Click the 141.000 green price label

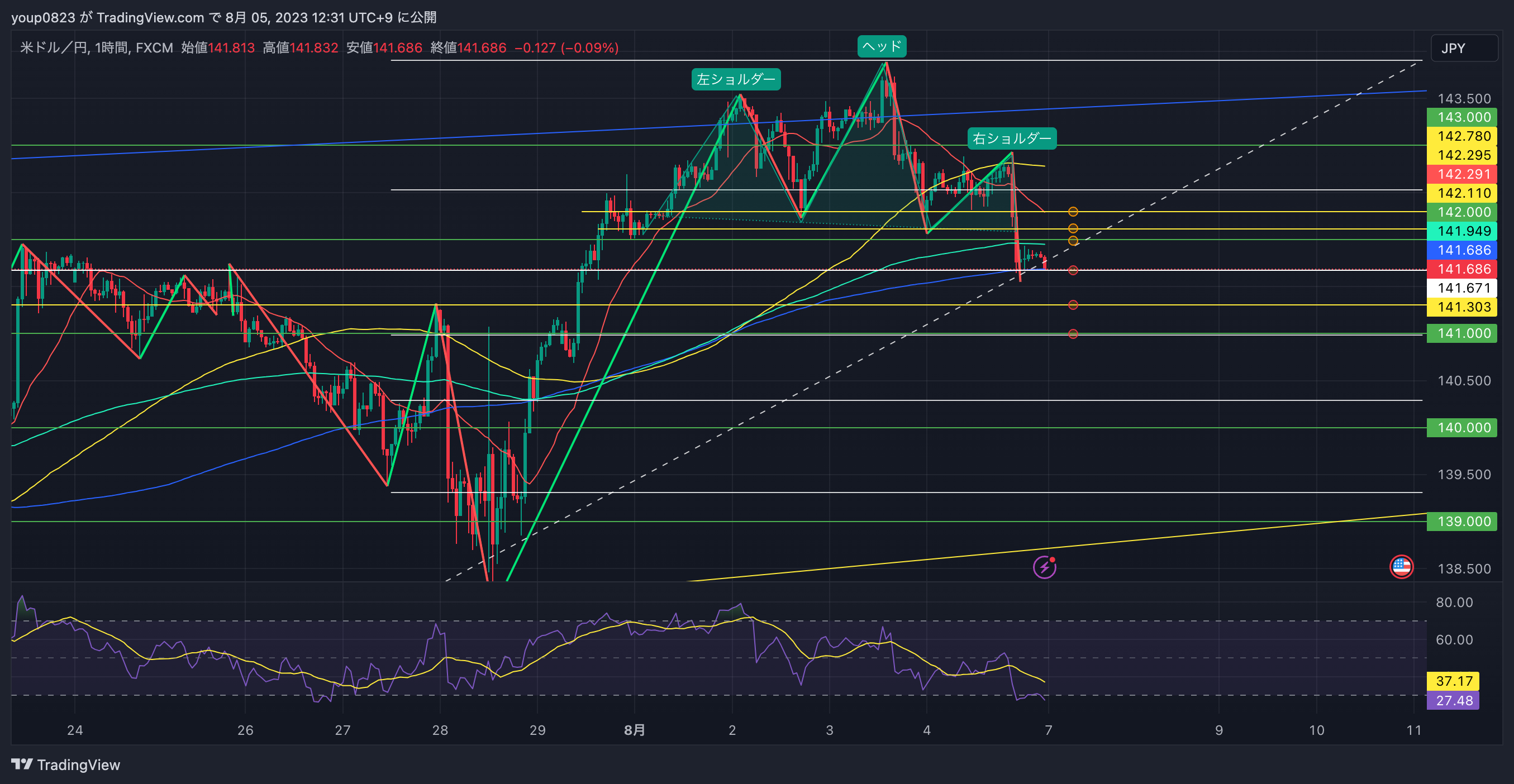tap(1461, 333)
